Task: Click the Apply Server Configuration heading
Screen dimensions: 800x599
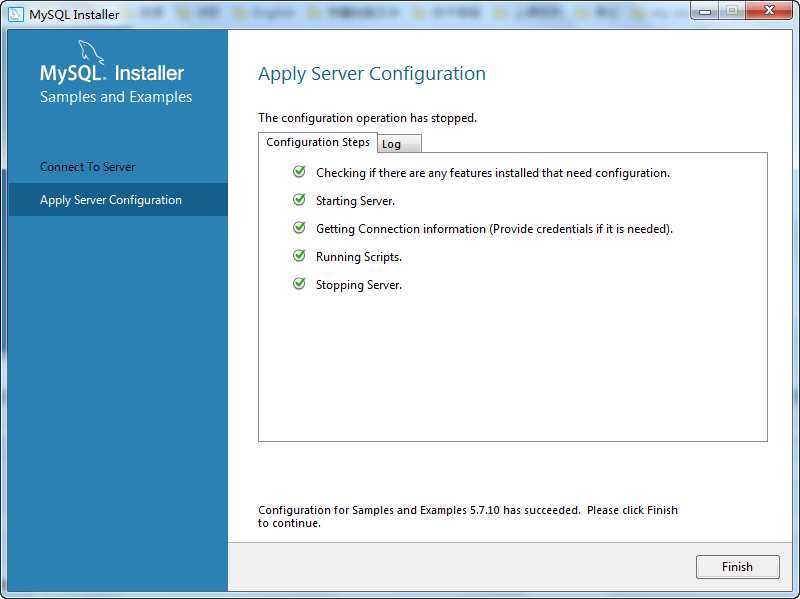Action: pos(372,74)
